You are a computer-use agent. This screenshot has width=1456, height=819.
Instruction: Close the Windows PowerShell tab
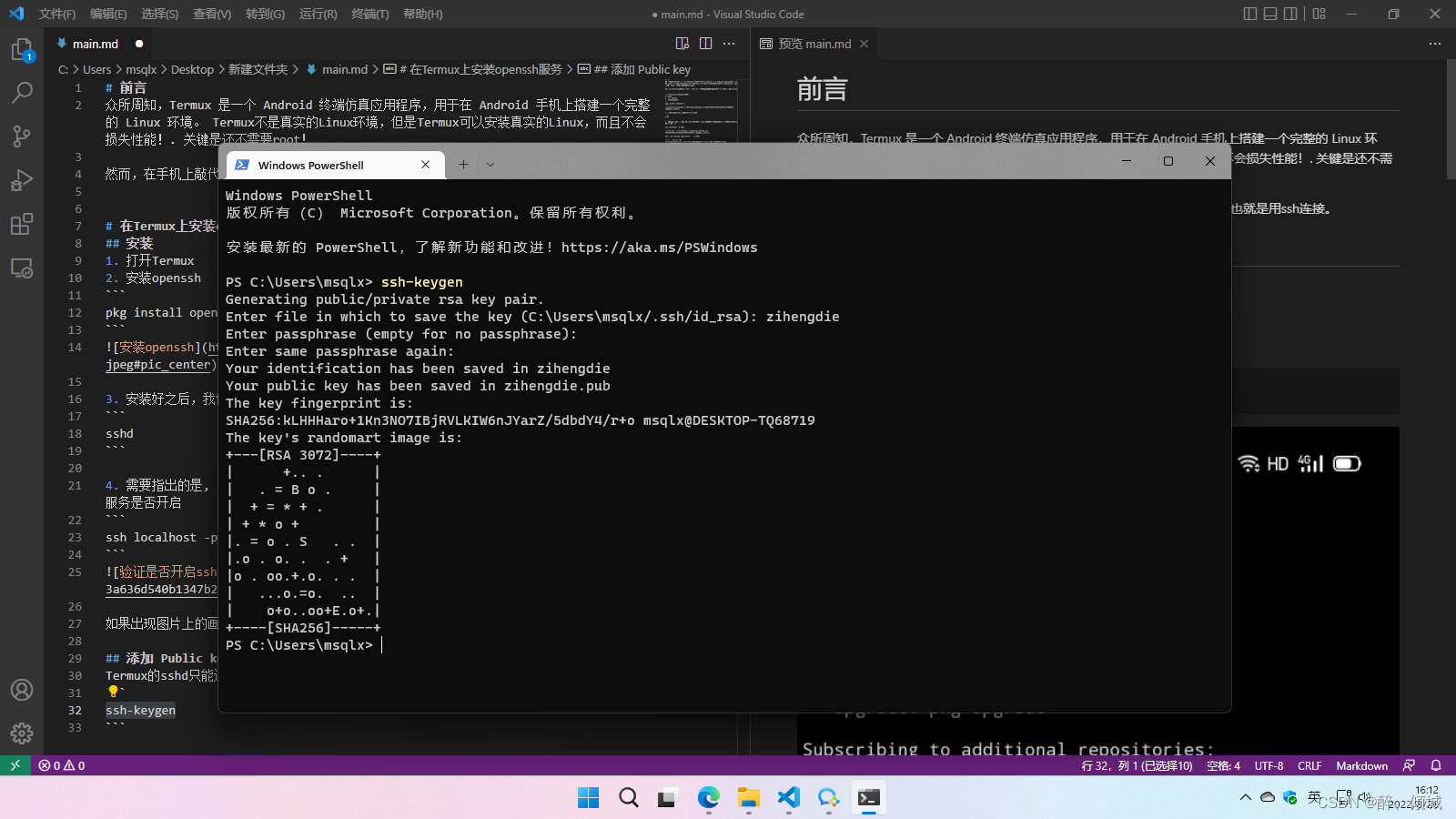[x=425, y=165]
